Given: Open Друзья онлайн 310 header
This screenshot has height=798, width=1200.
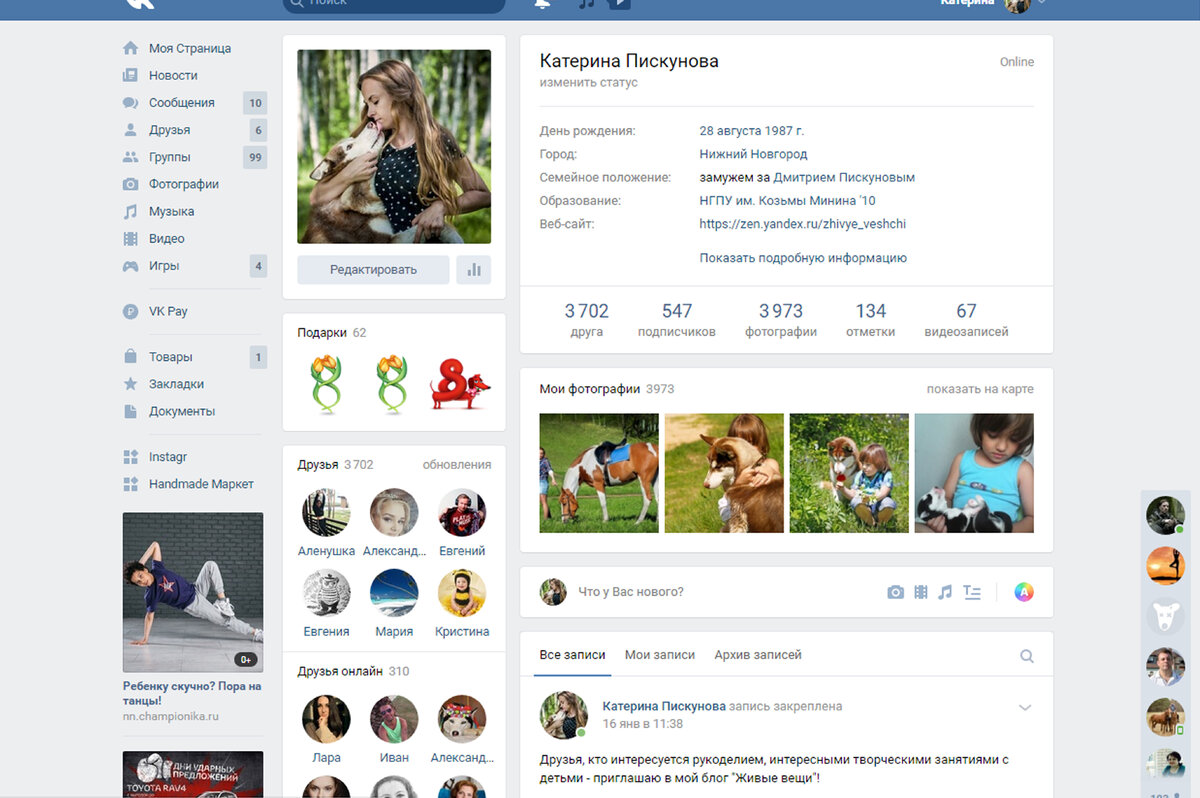Looking at the screenshot, I should 353,672.
